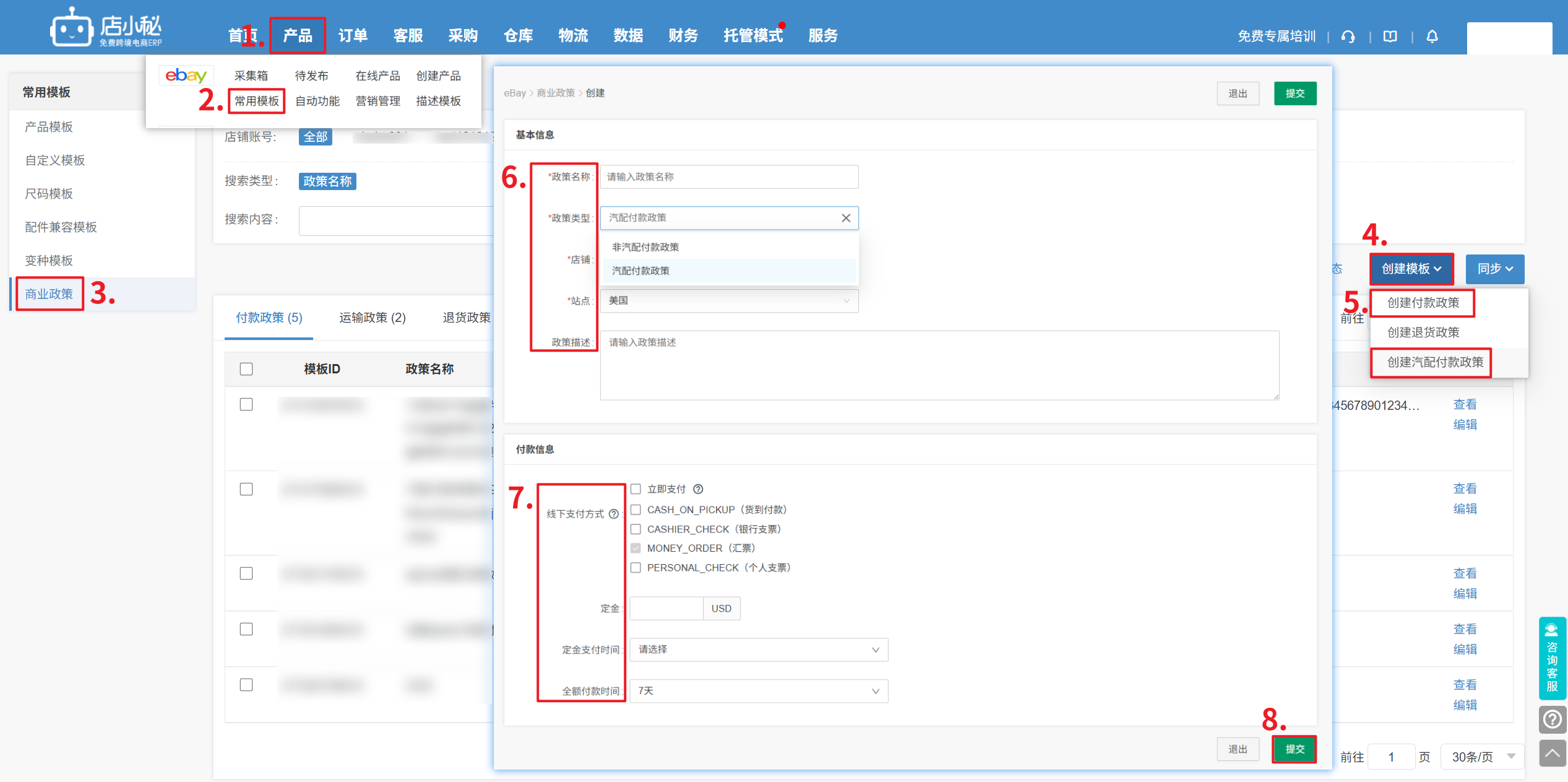Viewport: 1568px width, 782px height.
Task: Expand the 同步 dropdown button
Action: (x=1494, y=269)
